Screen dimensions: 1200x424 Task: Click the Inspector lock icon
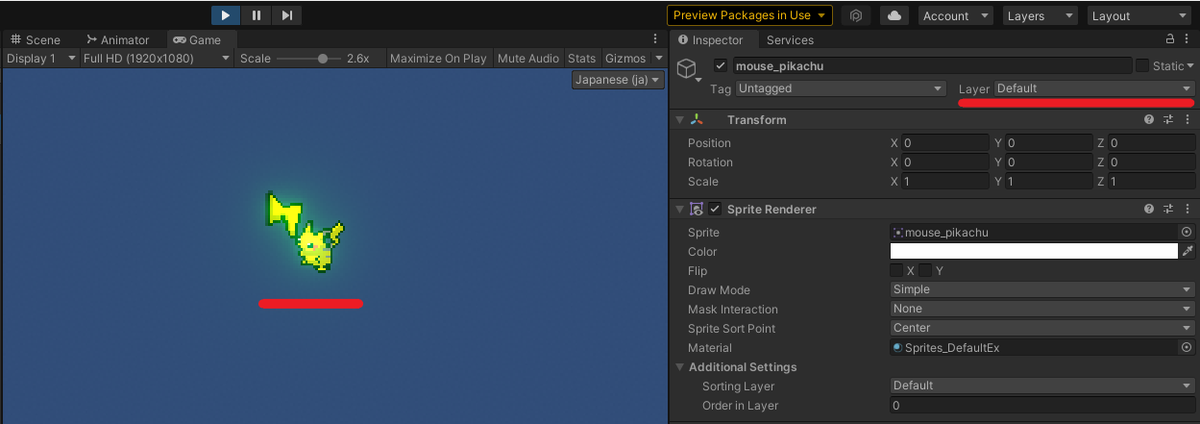[x=1170, y=39]
